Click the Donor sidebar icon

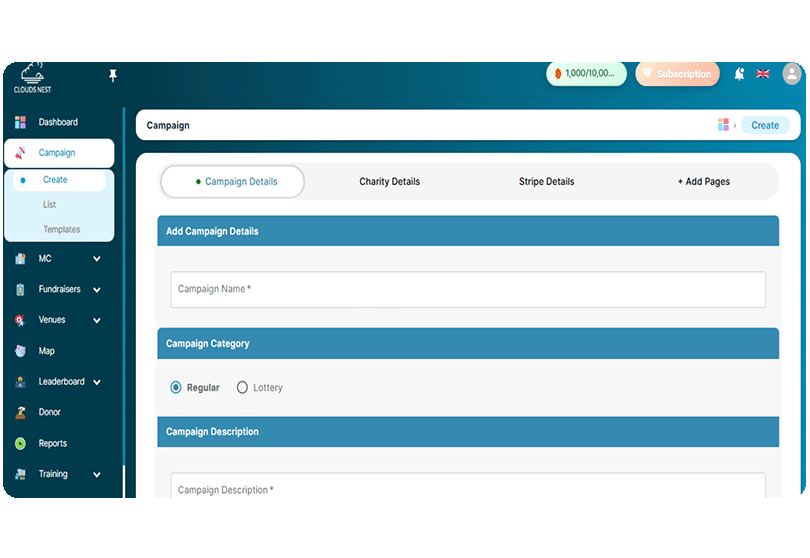pos(20,412)
